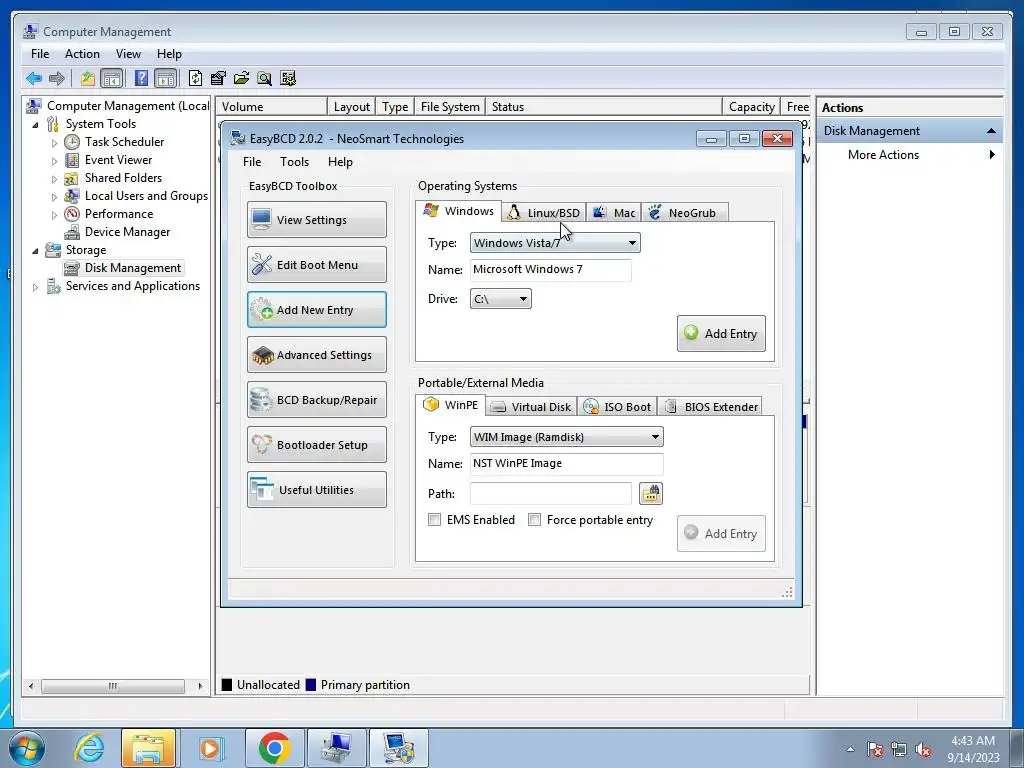Screen dimensions: 1024x768
Task: Collapse the Storage tree node
Action: click(35, 250)
